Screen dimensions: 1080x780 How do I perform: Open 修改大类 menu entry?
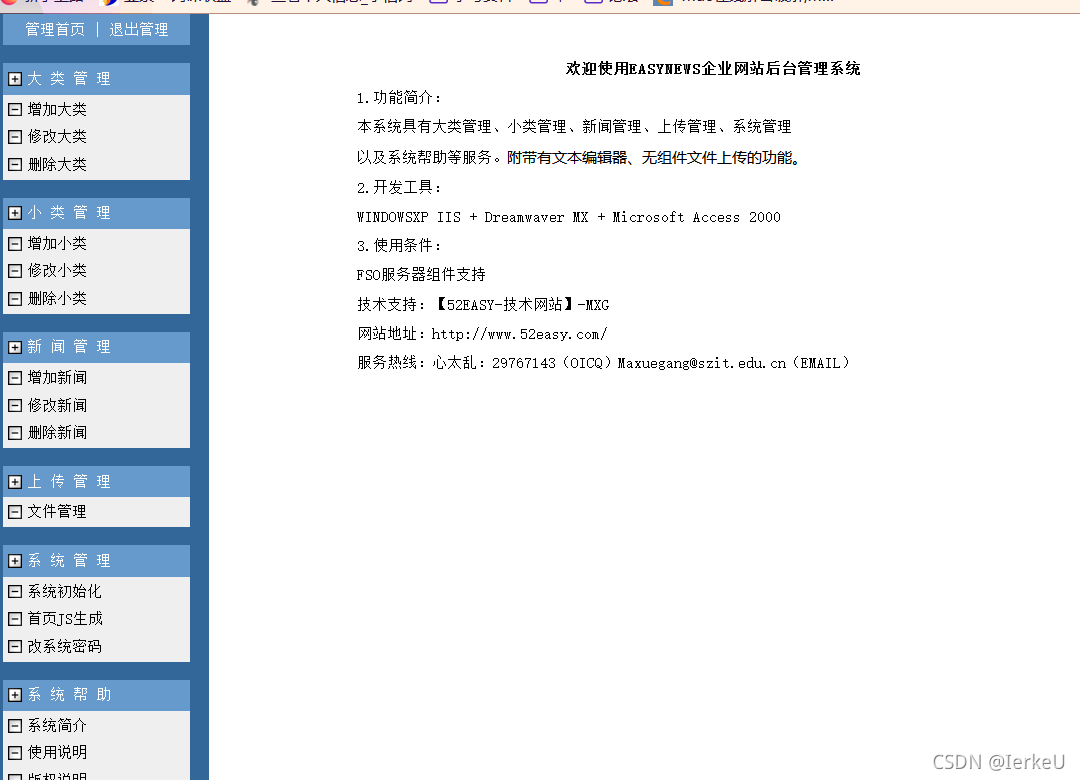57,136
